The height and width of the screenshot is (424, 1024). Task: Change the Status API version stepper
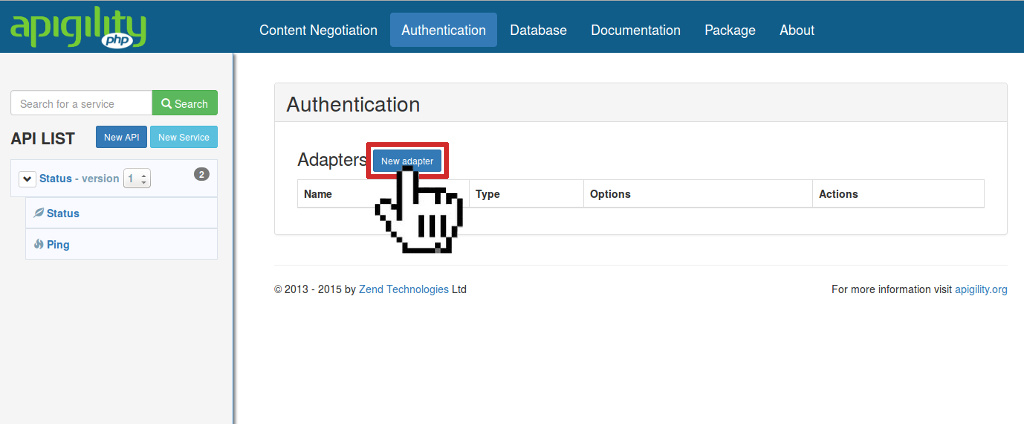(x=137, y=178)
